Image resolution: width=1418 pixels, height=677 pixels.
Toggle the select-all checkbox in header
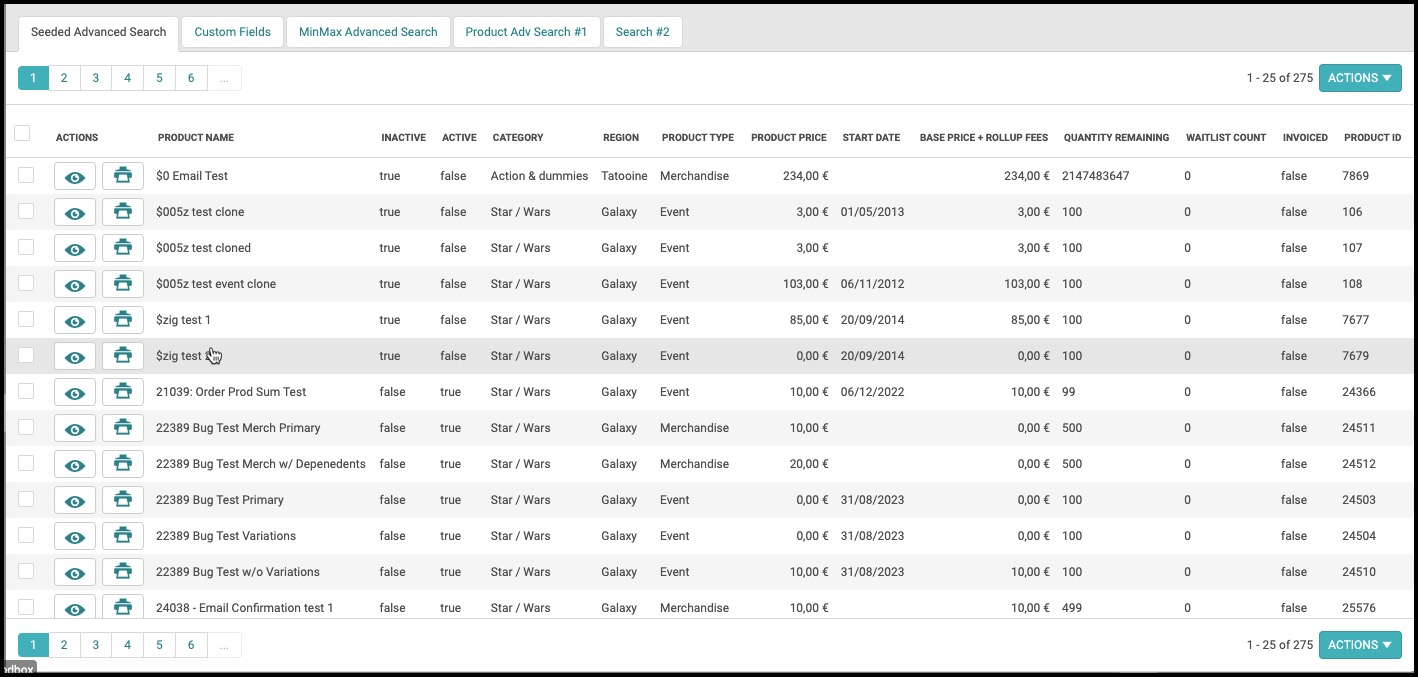tap(22, 133)
